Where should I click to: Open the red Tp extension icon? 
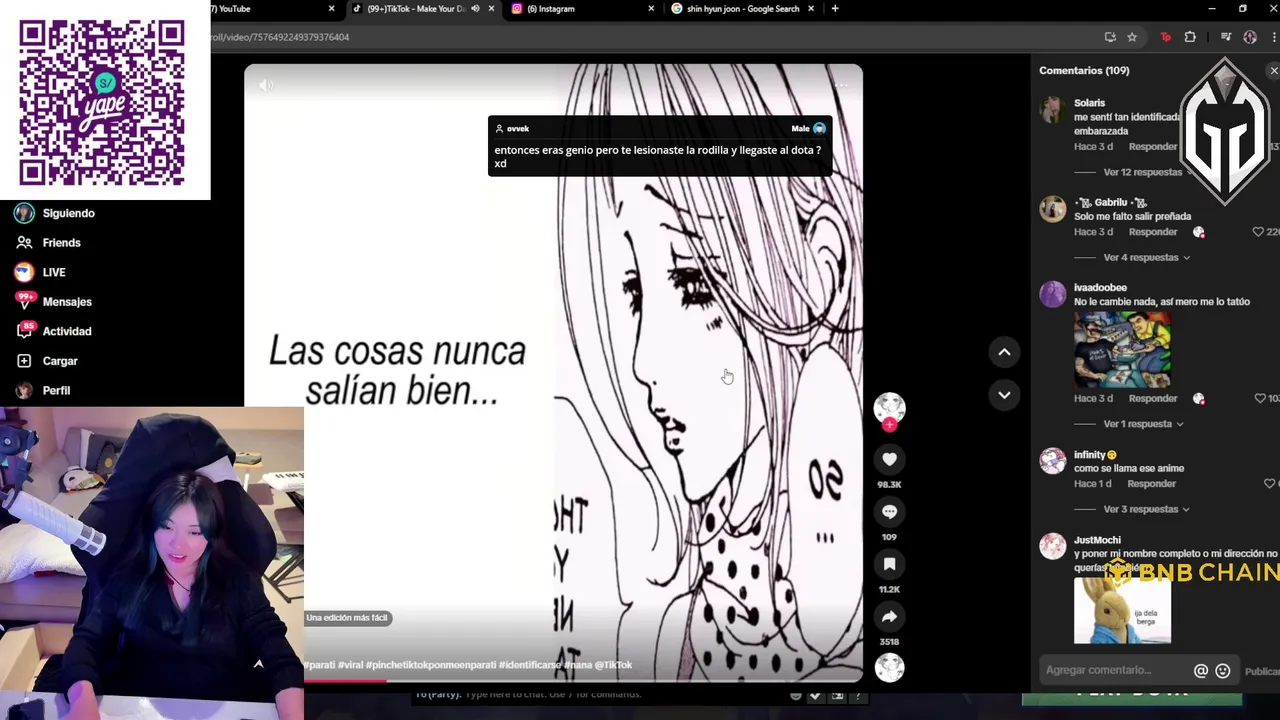(x=1166, y=37)
